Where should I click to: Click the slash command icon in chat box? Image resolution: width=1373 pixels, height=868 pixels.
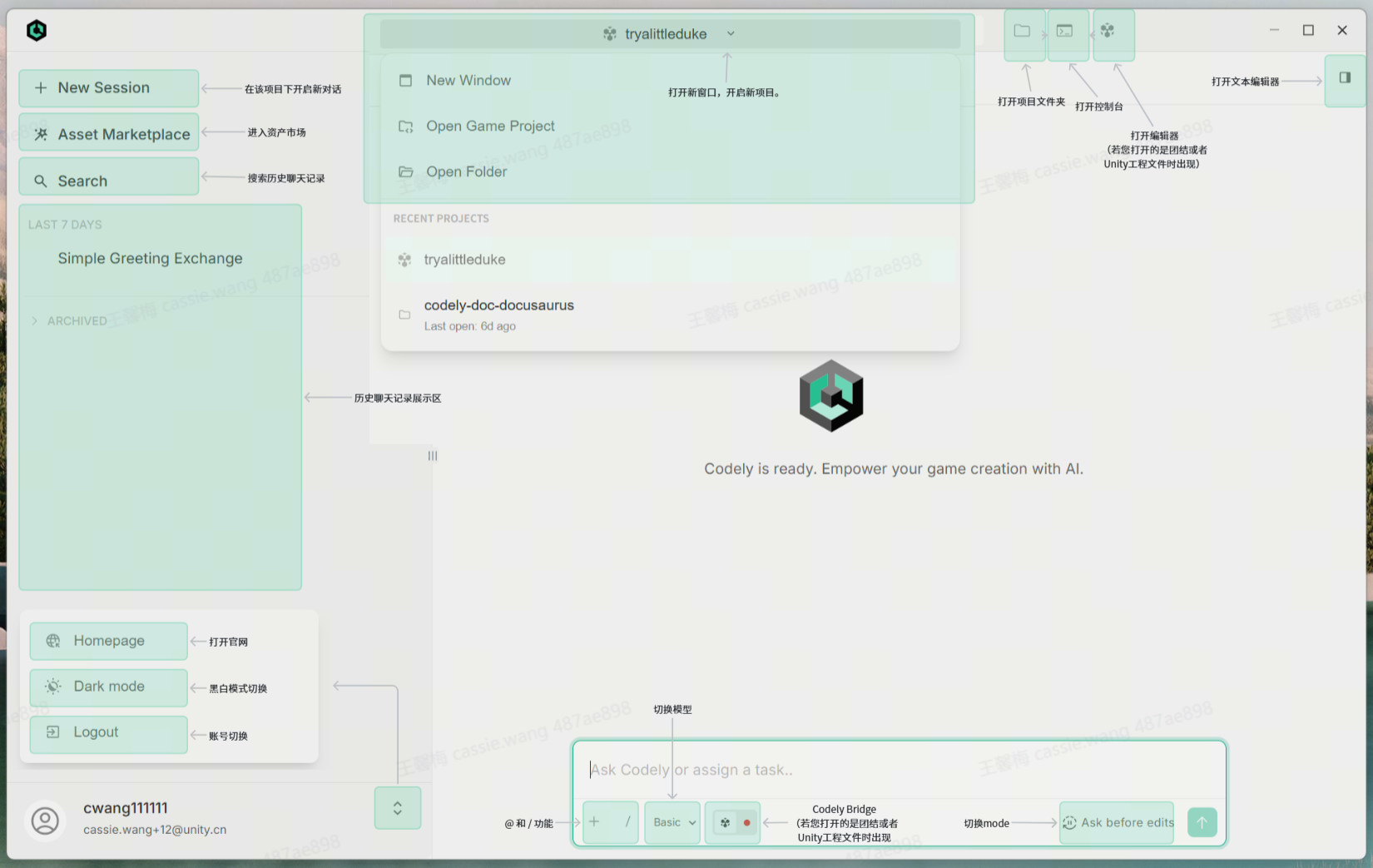tap(627, 821)
